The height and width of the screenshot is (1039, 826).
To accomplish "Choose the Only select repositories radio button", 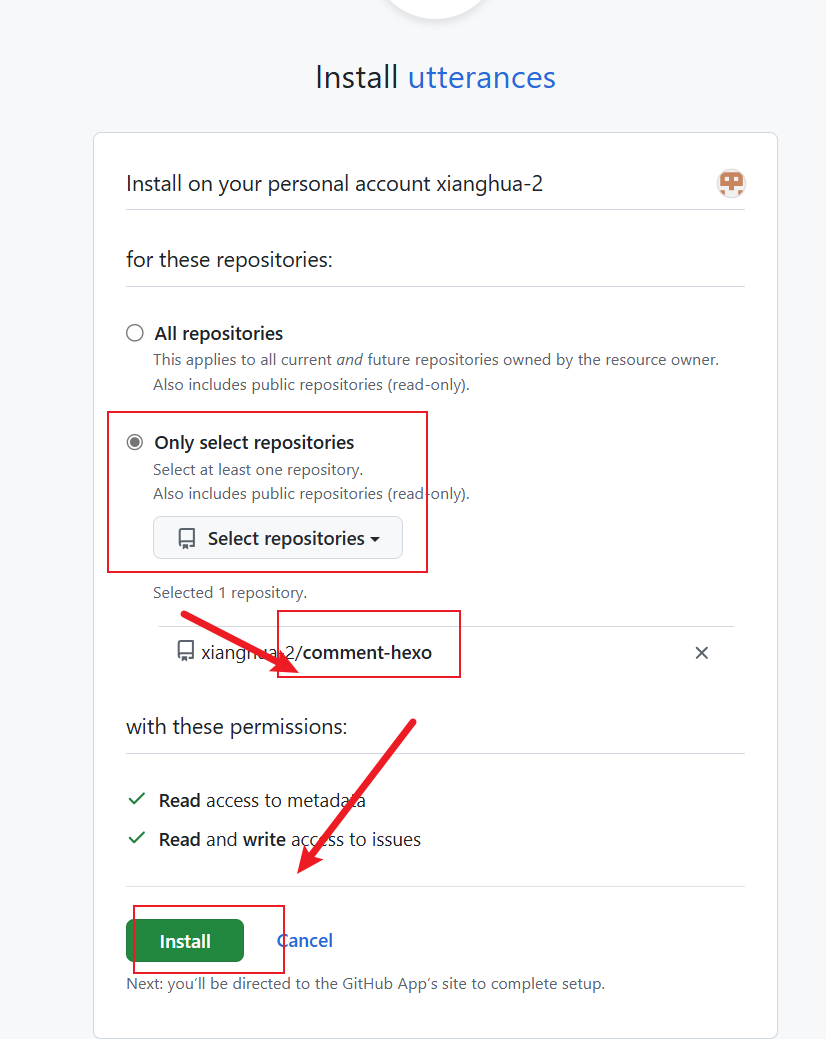I will [135, 442].
